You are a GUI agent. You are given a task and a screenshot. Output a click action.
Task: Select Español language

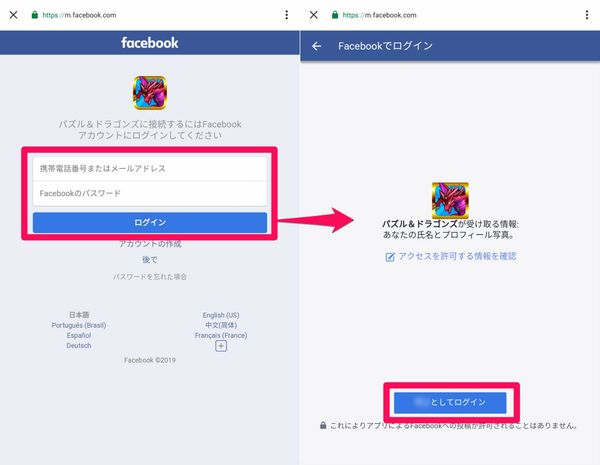pos(79,335)
